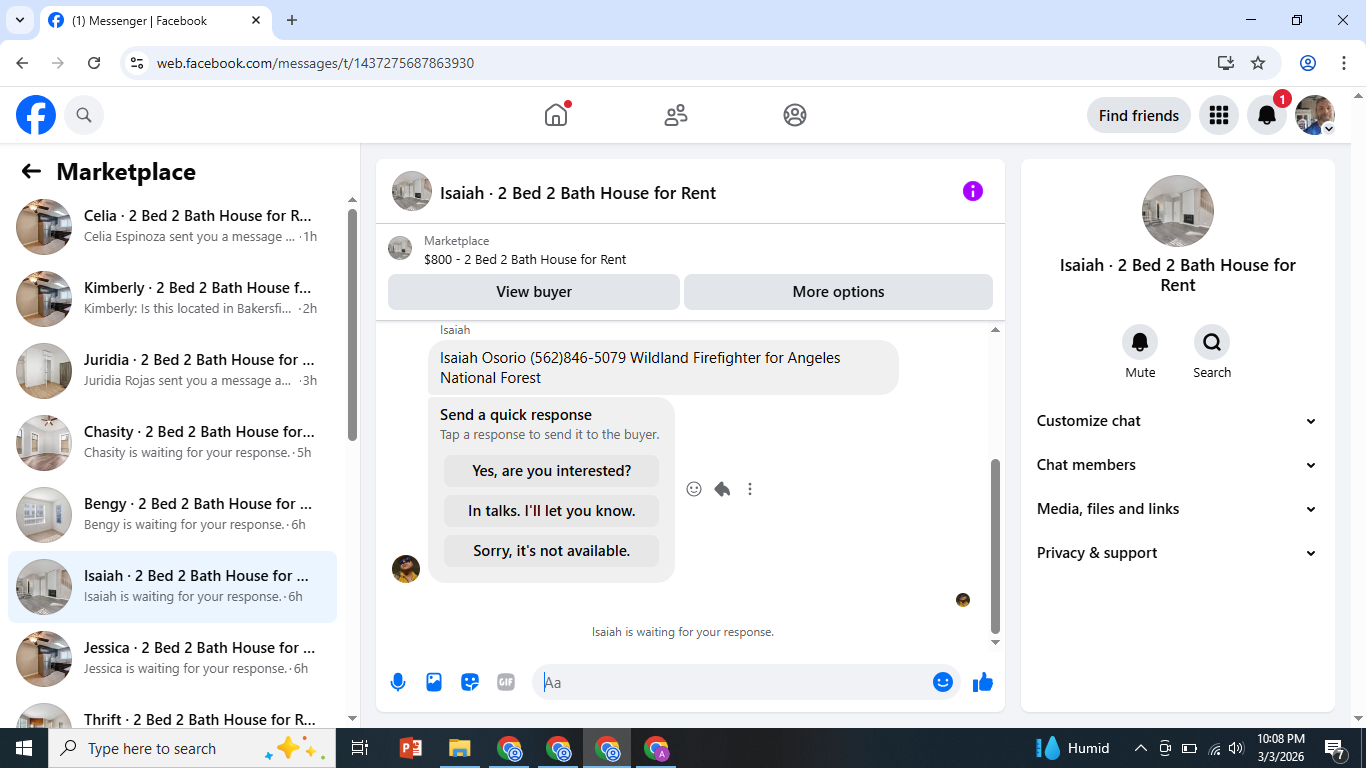Click the Windows Start button

point(24,748)
